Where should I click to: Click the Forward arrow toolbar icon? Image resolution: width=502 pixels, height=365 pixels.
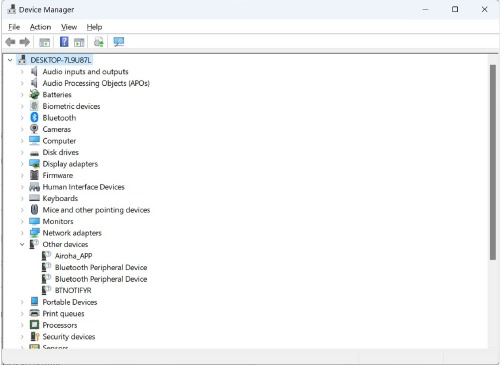click(x=25, y=42)
